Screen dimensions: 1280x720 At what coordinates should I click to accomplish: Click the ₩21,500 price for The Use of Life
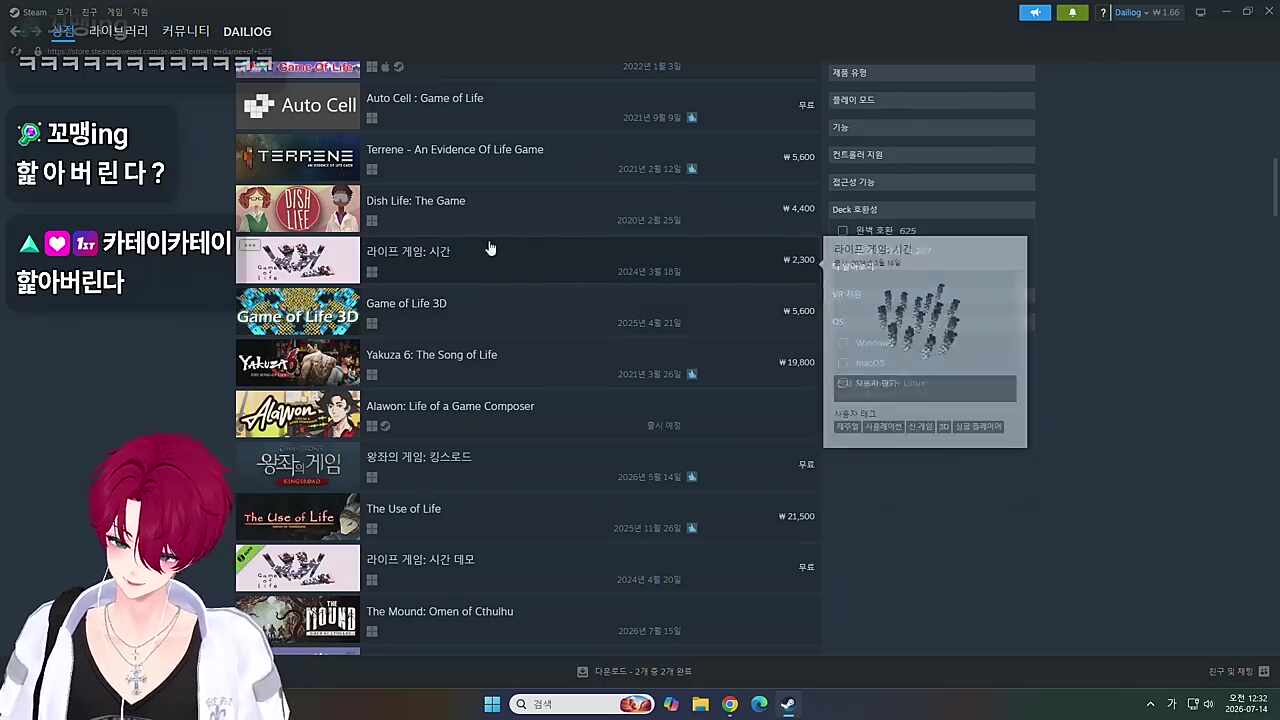point(797,517)
